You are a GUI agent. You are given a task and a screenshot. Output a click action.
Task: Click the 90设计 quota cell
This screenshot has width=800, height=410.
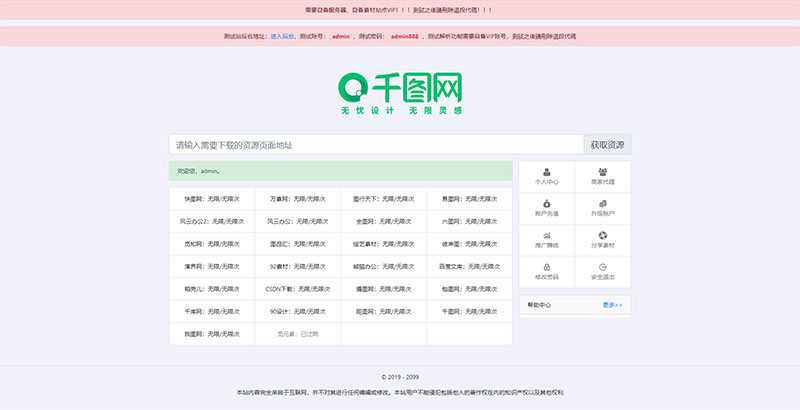297,311
